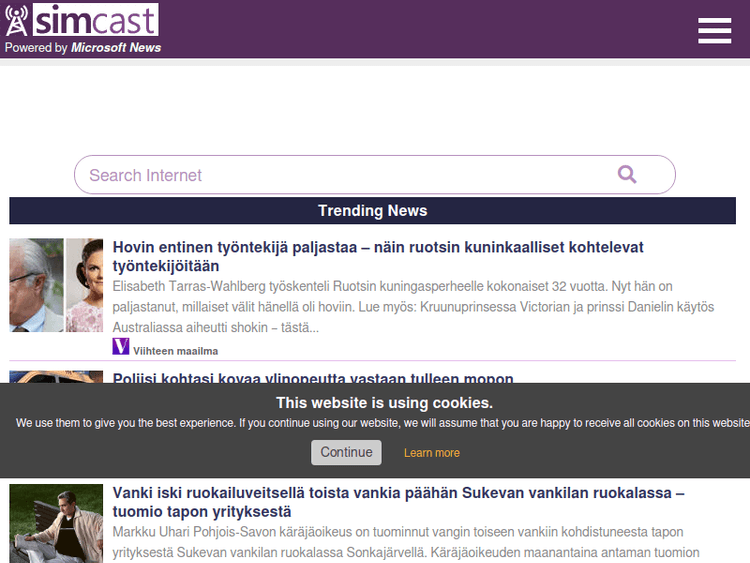The image size is (750, 563).
Task: Open the Swedish royals article thumbnail
Action: pyautogui.click(x=56, y=285)
